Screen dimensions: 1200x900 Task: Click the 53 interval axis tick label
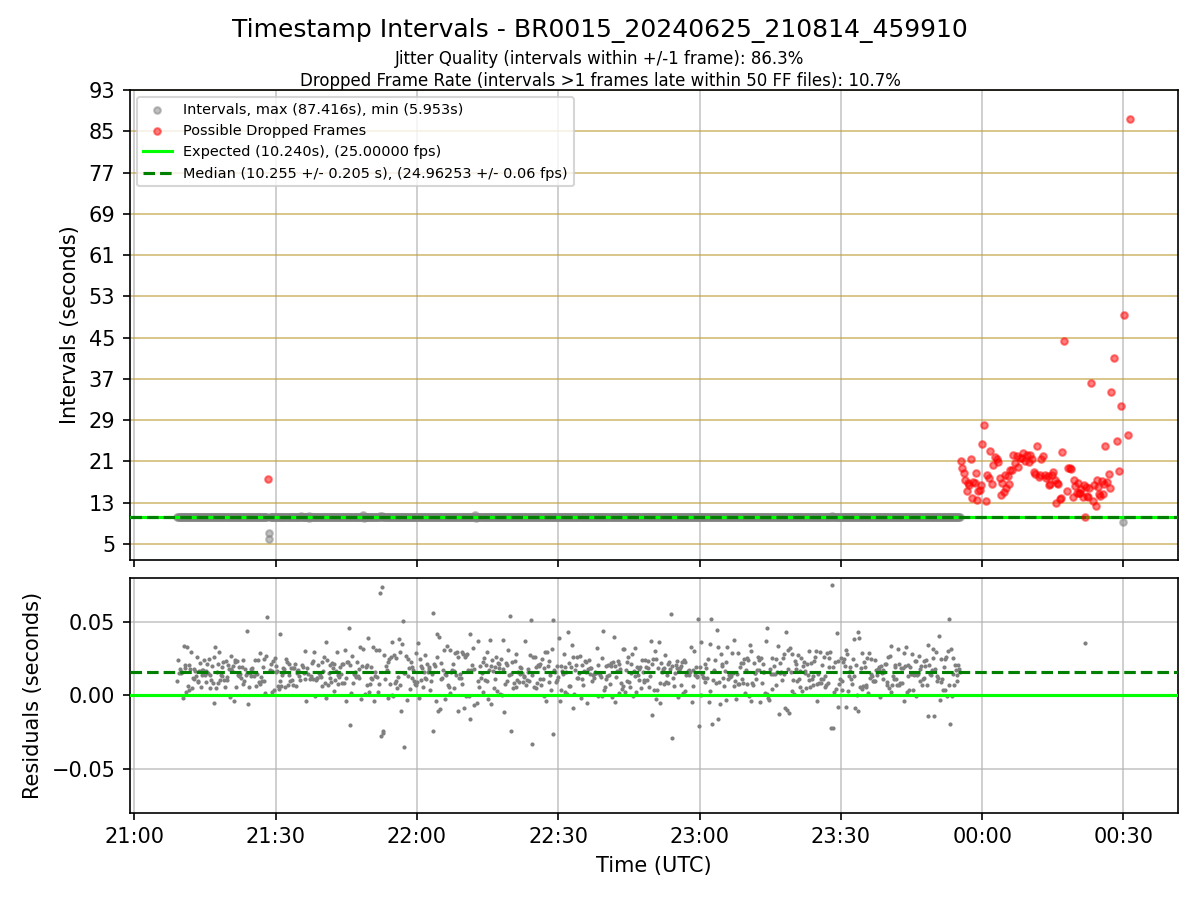point(104,297)
